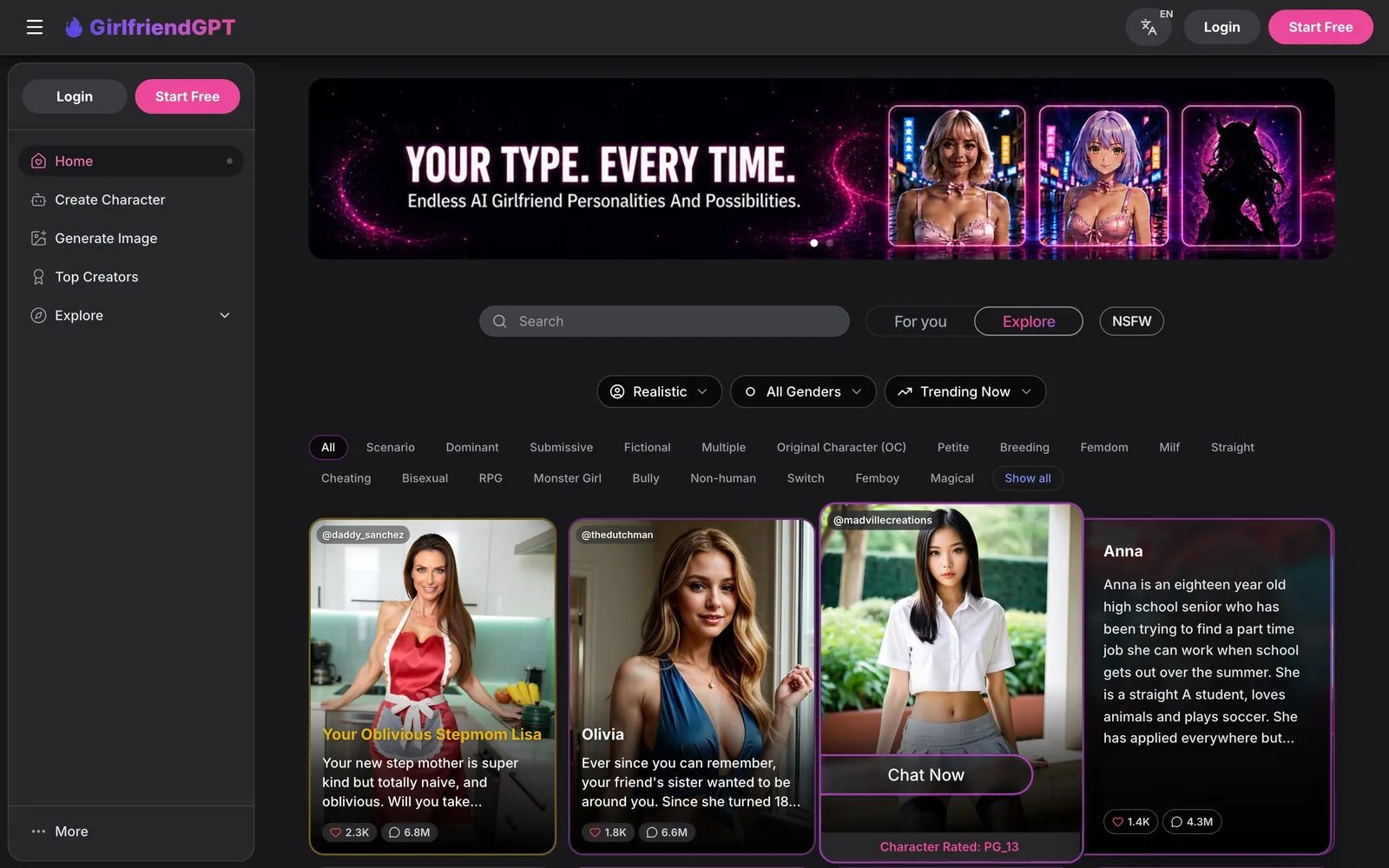Click the top bar Start Free button
Image resolution: width=1389 pixels, height=868 pixels.
click(x=1320, y=27)
